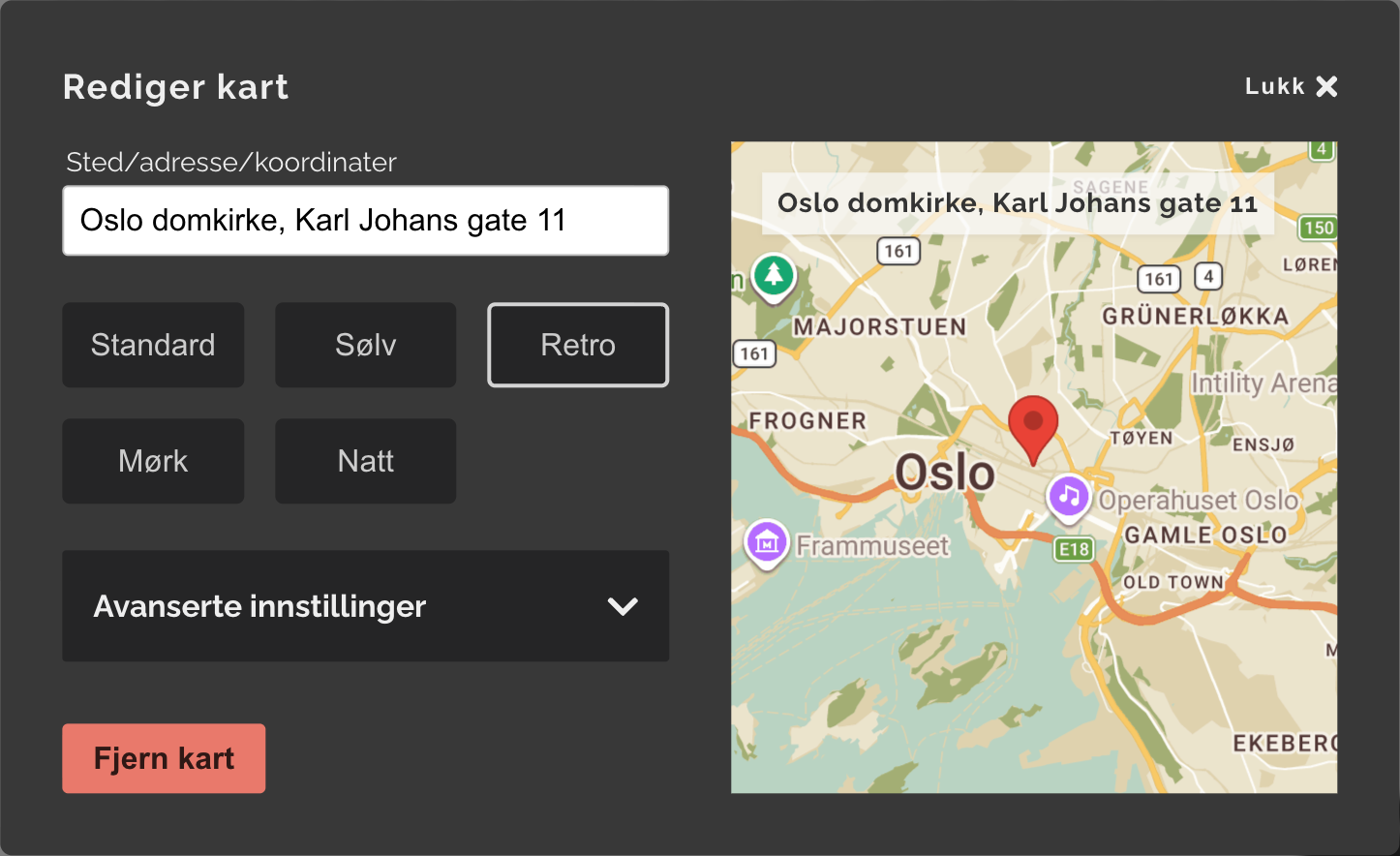Click the E18 road shield
The height and width of the screenshot is (856, 1400).
point(1074,550)
